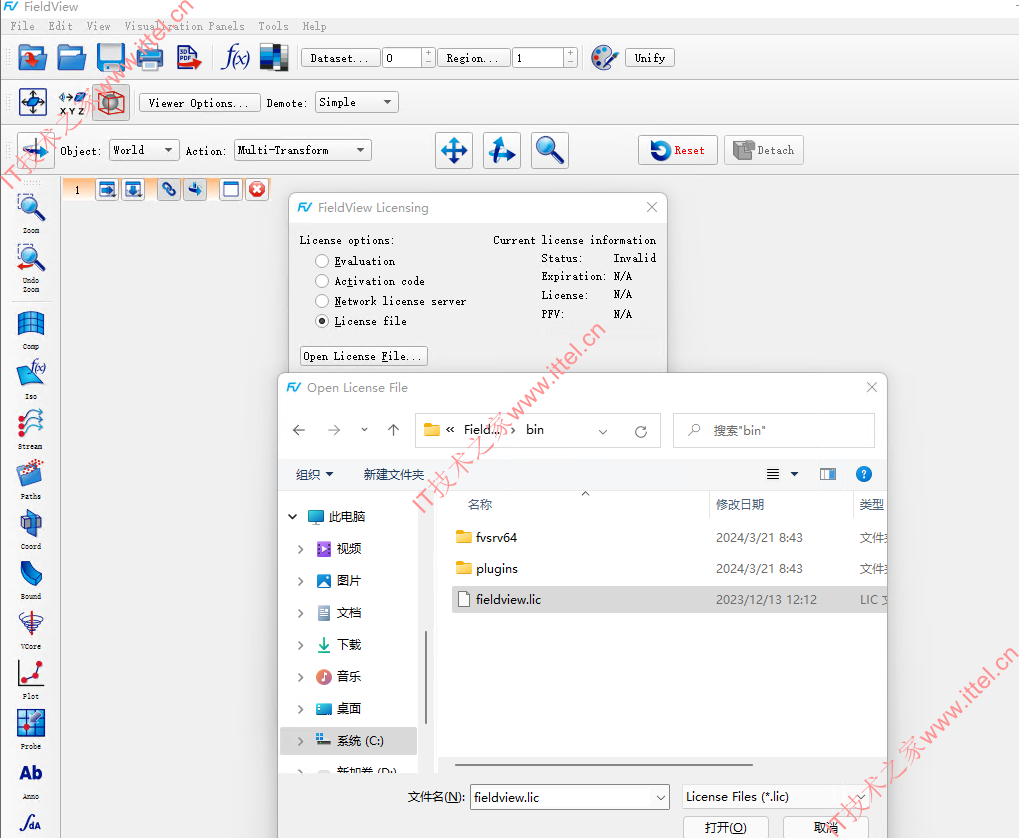Open the Visualization Panels menu
Image resolution: width=1019 pixels, height=838 pixels.
(x=184, y=26)
